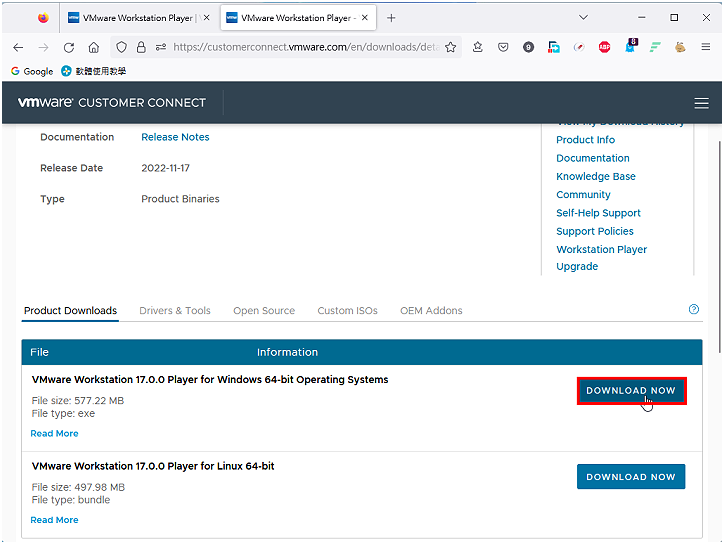This screenshot has height=544, width=724.
Task: Open the Workstation Player Upgrade link
Action: (601, 258)
